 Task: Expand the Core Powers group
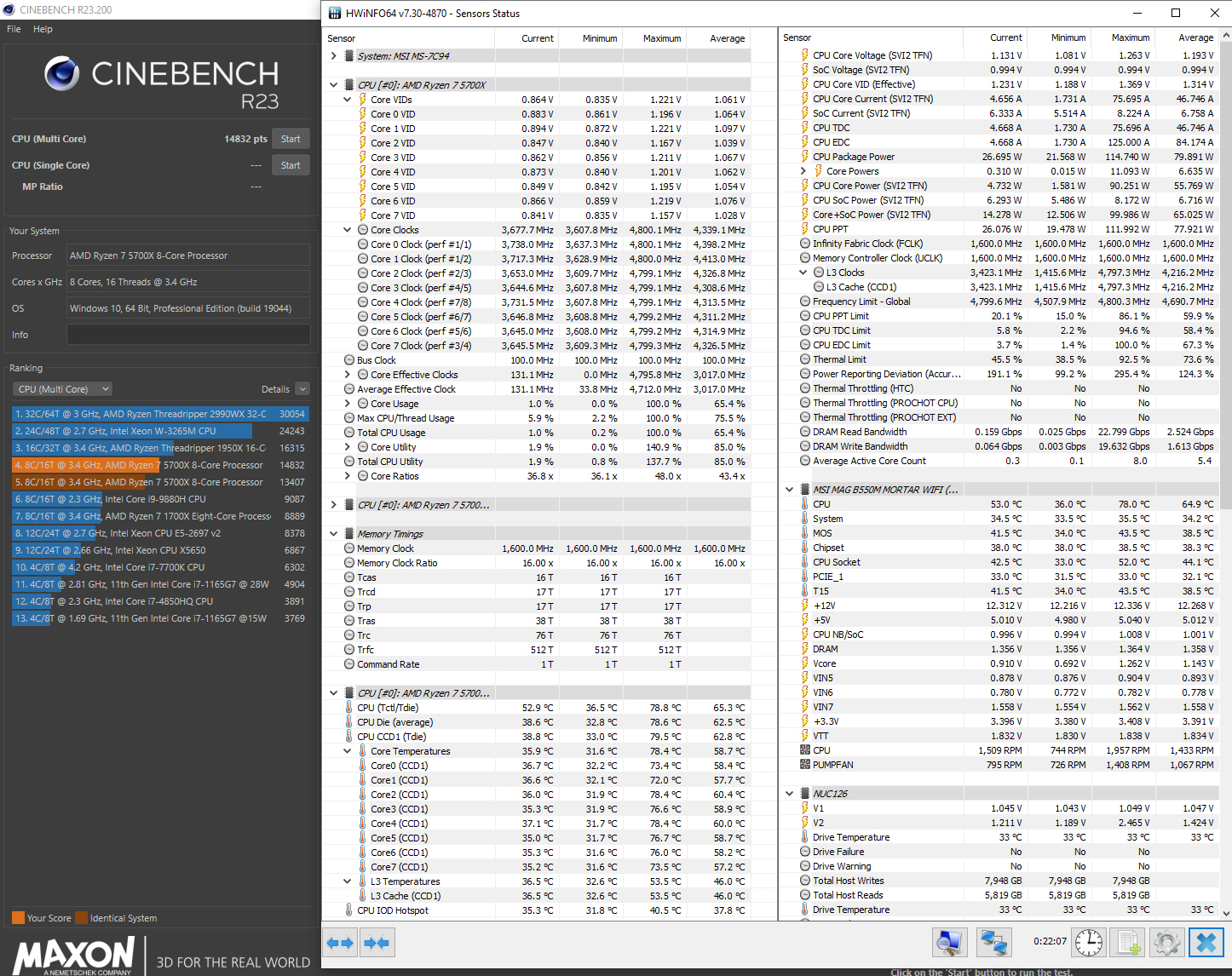(x=803, y=171)
